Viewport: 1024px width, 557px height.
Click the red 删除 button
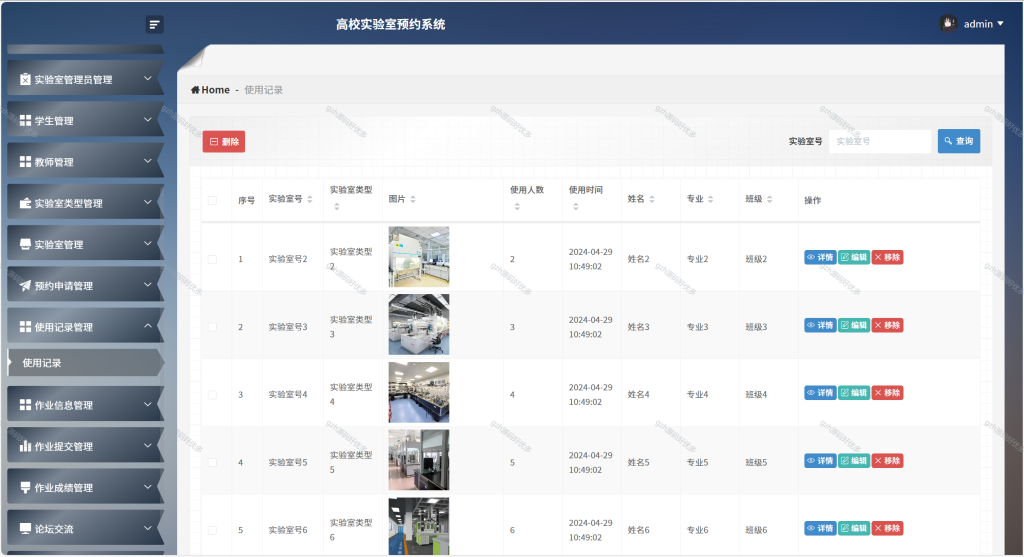pos(223,142)
